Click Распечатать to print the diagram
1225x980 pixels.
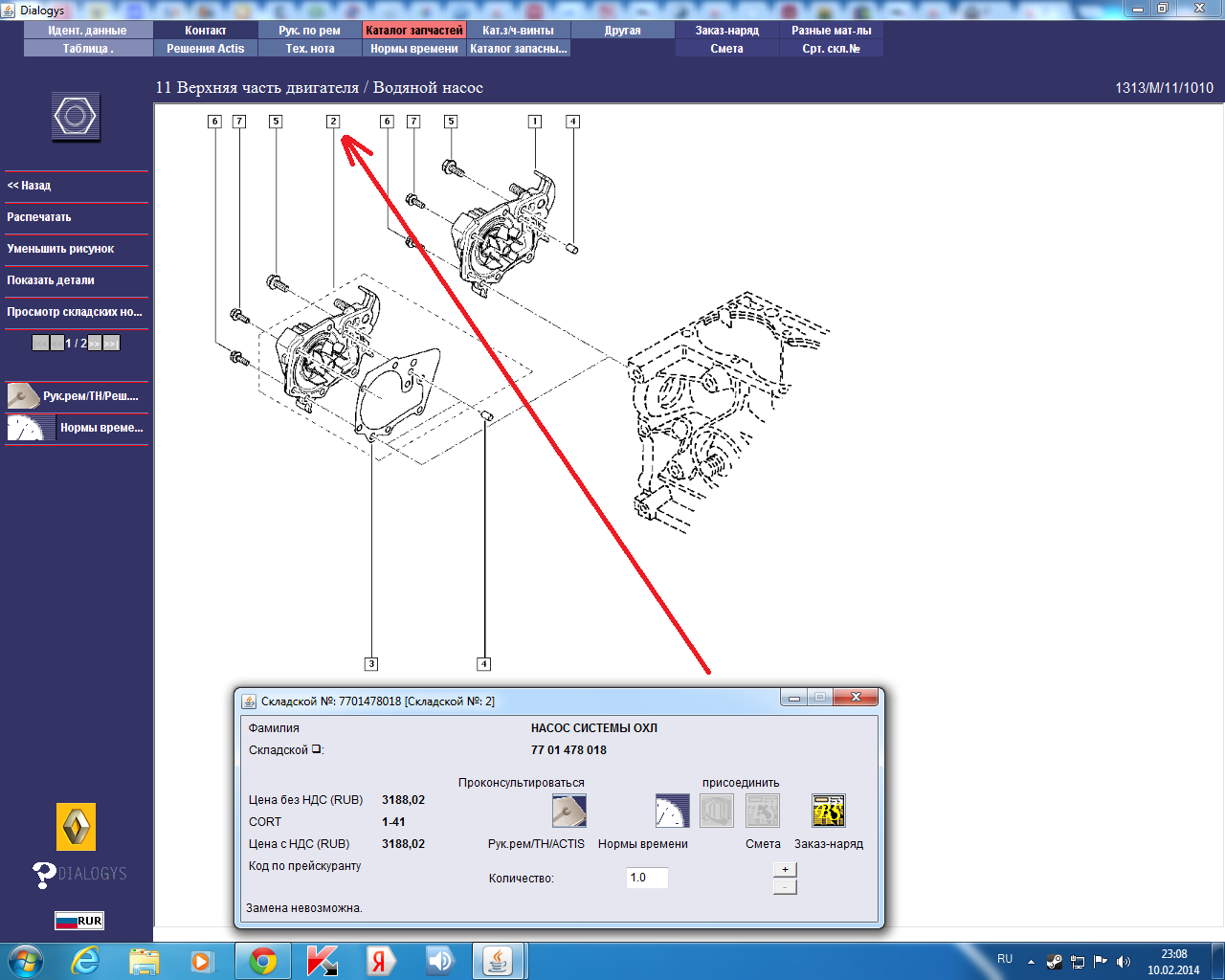click(77, 217)
